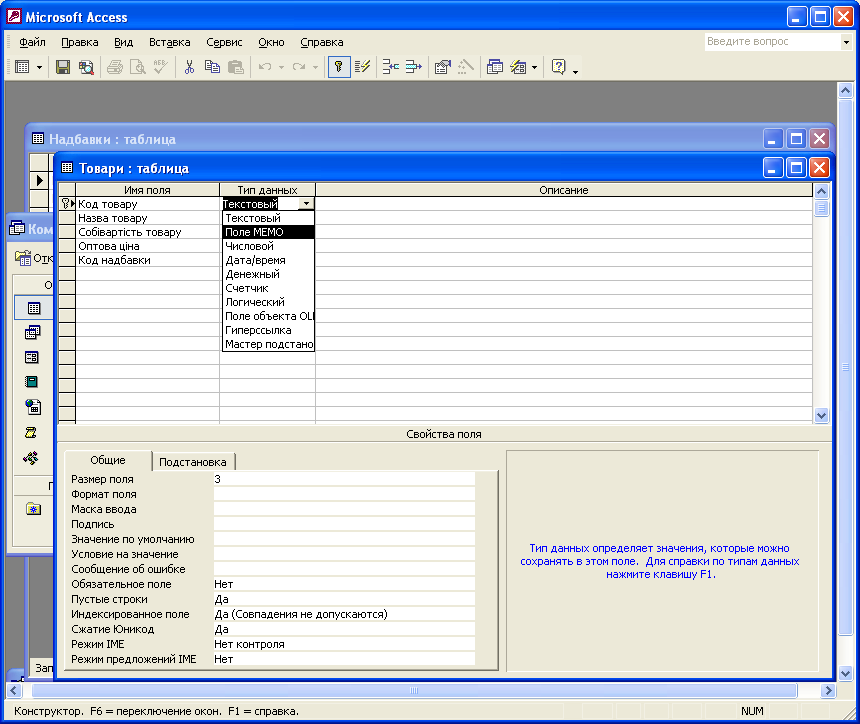Choose Поле MEMO data type
This screenshot has width=860, height=724.
(x=268, y=232)
